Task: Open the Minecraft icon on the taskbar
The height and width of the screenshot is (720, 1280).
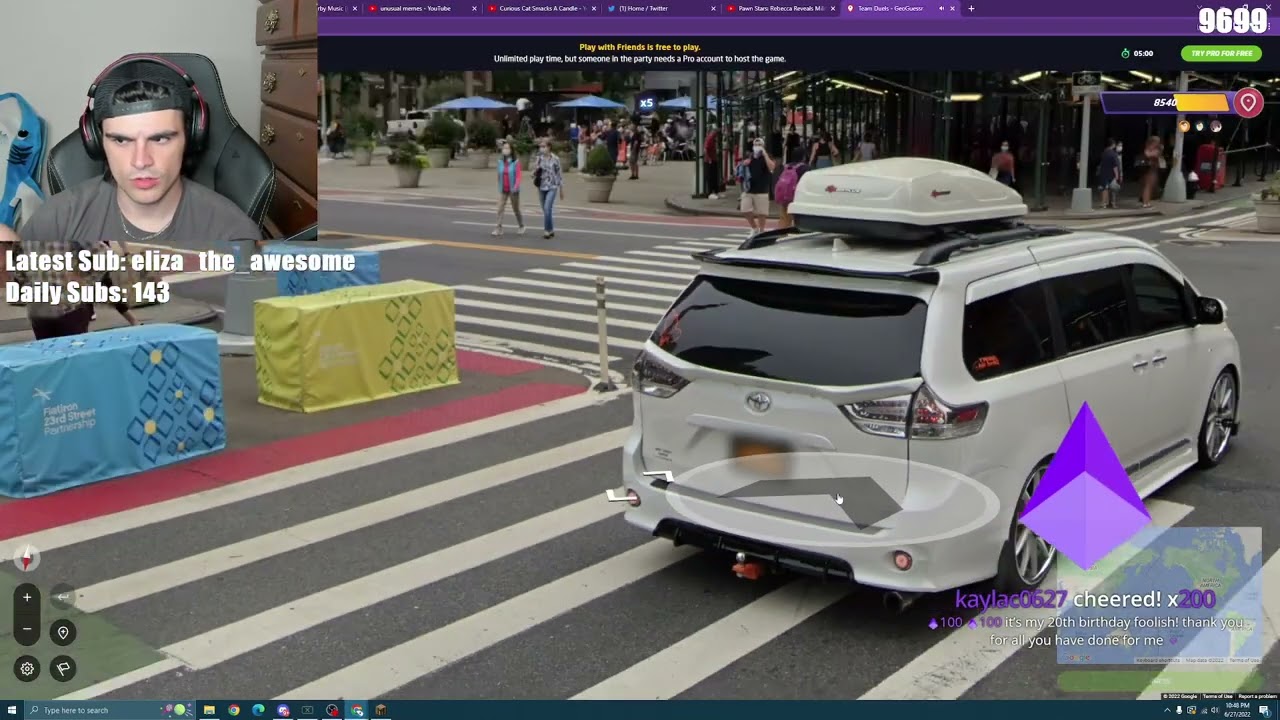Action: coord(381,710)
